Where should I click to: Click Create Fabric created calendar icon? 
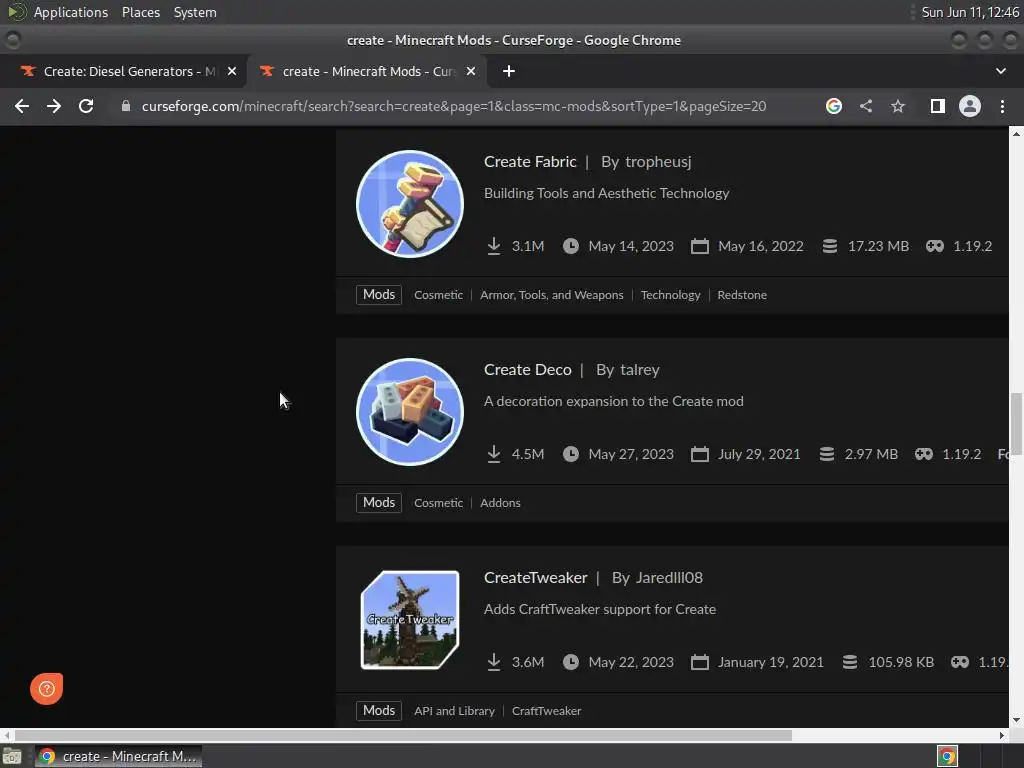pyautogui.click(x=699, y=246)
